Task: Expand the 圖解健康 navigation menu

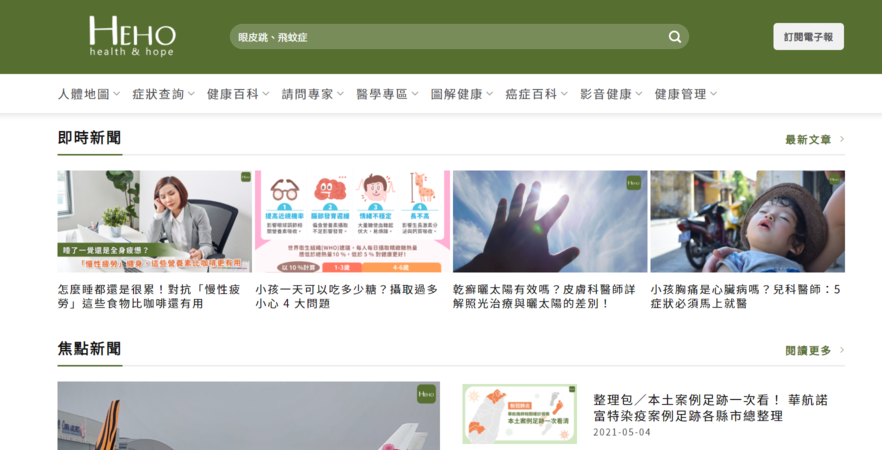Action: point(462,94)
